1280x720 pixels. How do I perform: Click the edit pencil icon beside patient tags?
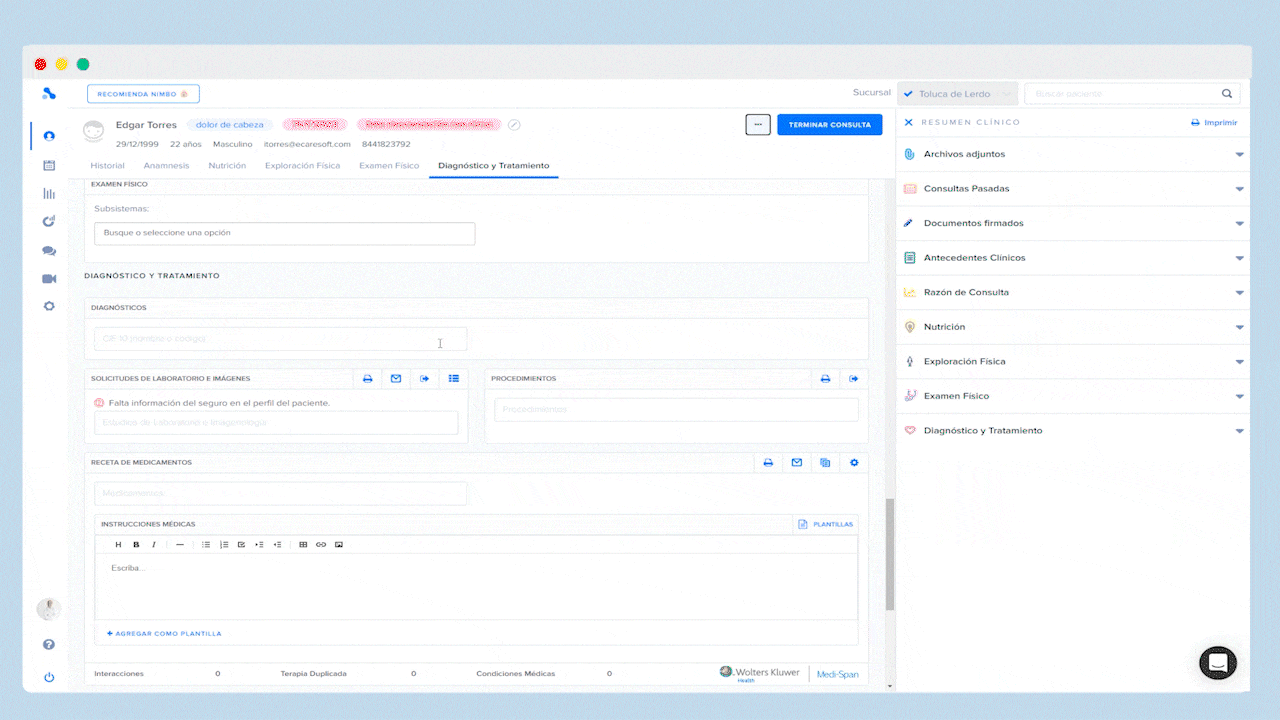(x=514, y=125)
